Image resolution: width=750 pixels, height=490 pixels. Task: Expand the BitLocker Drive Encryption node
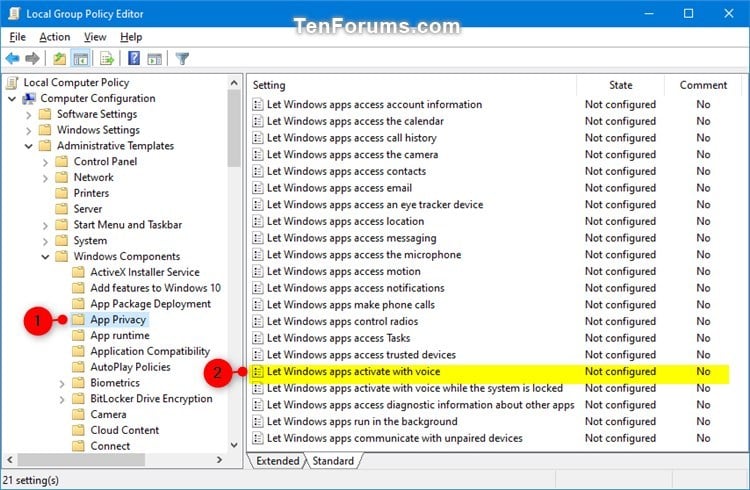(x=62, y=399)
